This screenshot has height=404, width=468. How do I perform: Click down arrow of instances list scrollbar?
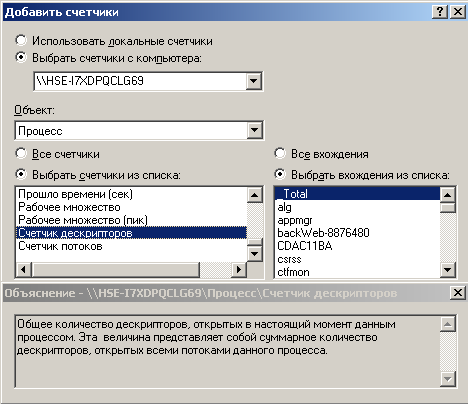pos(448,269)
